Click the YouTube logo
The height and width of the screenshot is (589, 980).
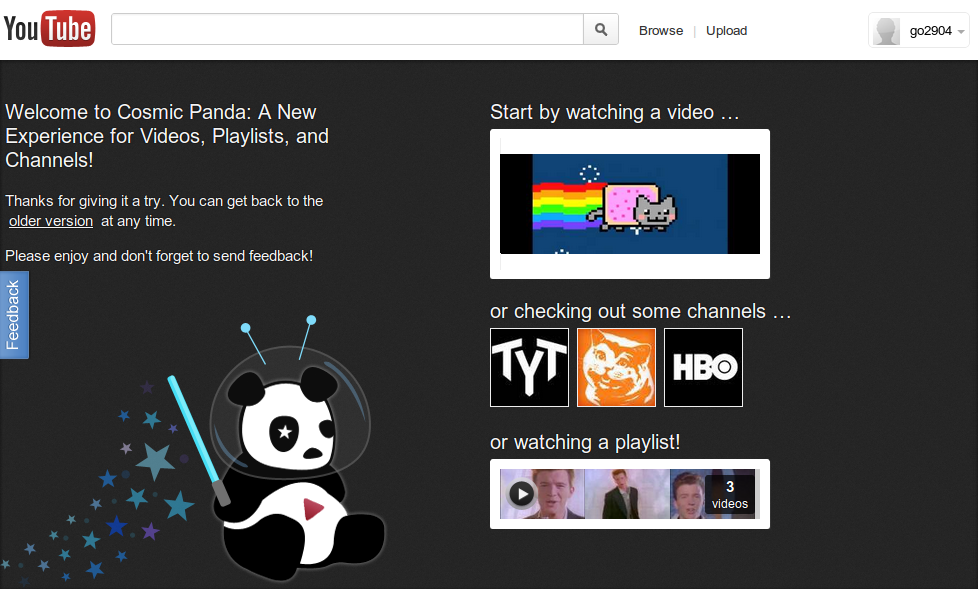(x=49, y=29)
